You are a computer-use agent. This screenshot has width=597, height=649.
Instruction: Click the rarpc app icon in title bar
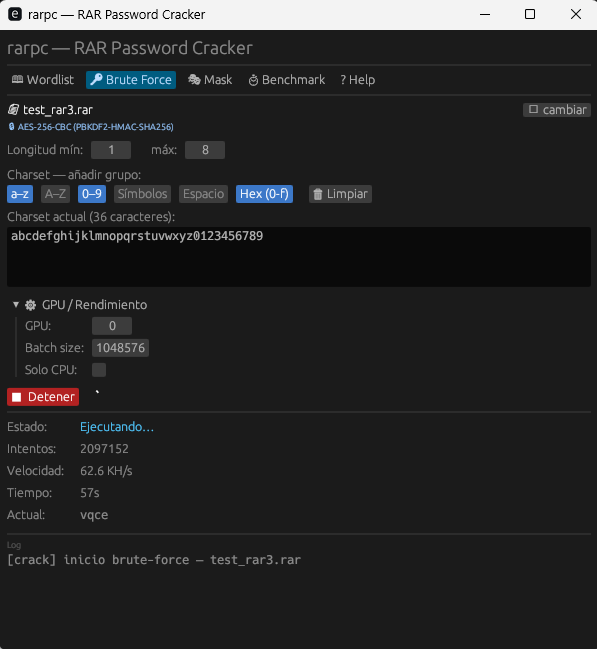(15, 14)
